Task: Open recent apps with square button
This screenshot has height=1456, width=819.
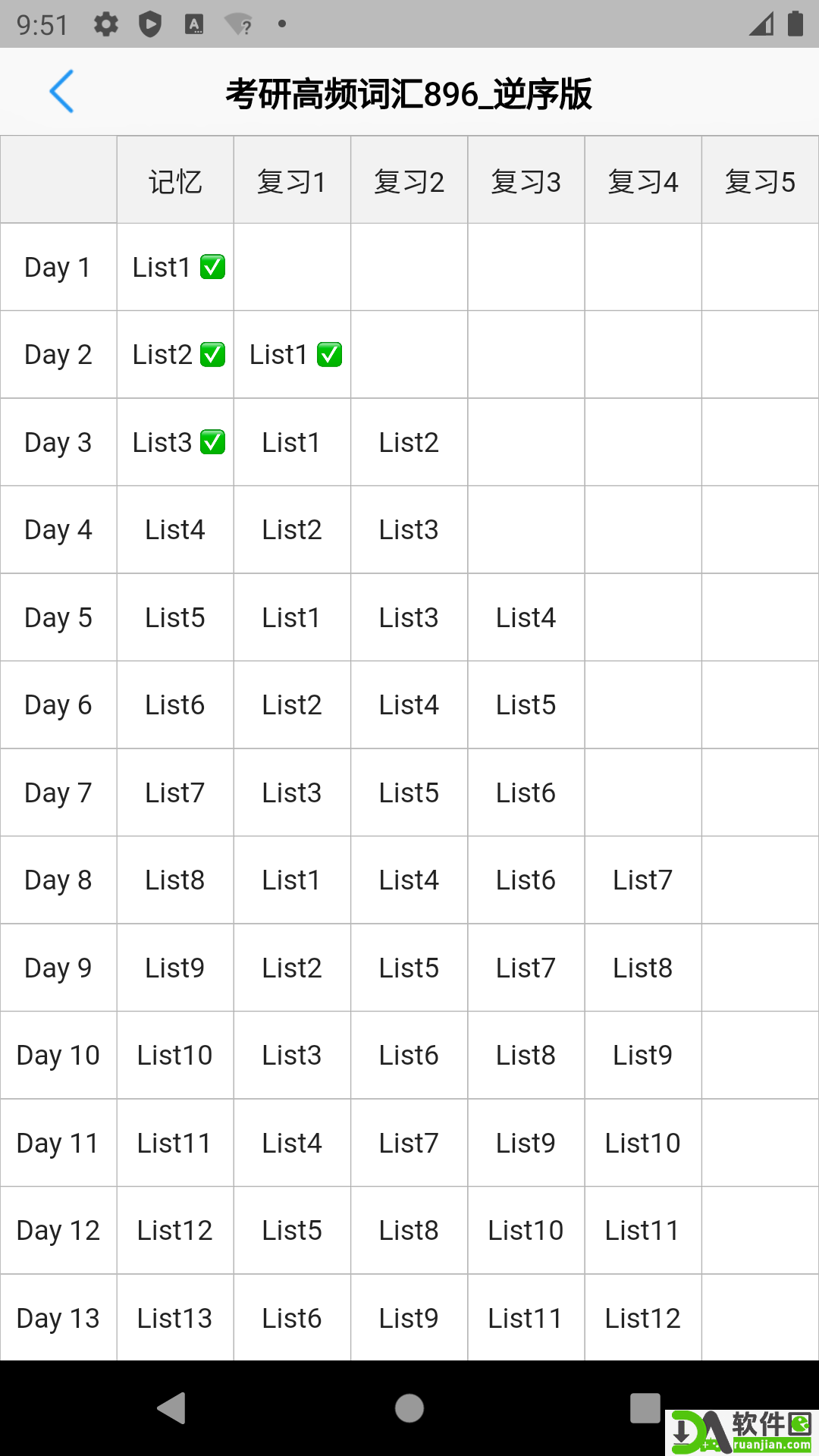Action: pos(645,1408)
